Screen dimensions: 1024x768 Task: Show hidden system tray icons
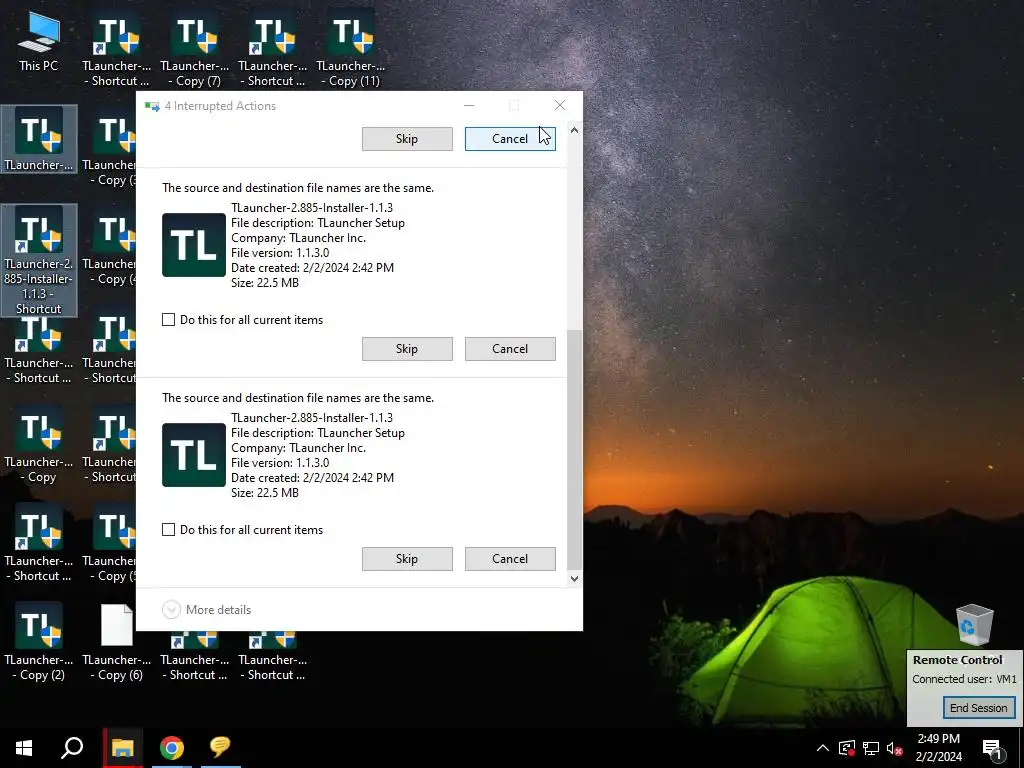pos(823,748)
